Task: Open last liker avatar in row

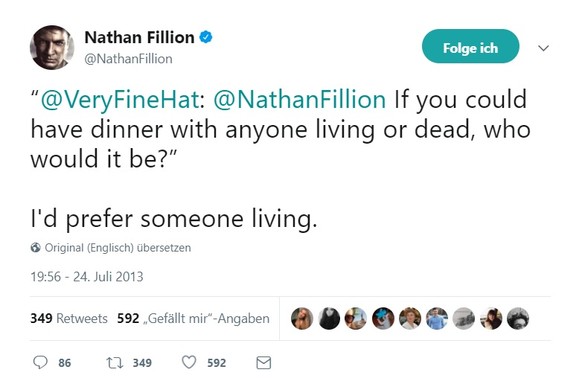Action: click(518, 318)
